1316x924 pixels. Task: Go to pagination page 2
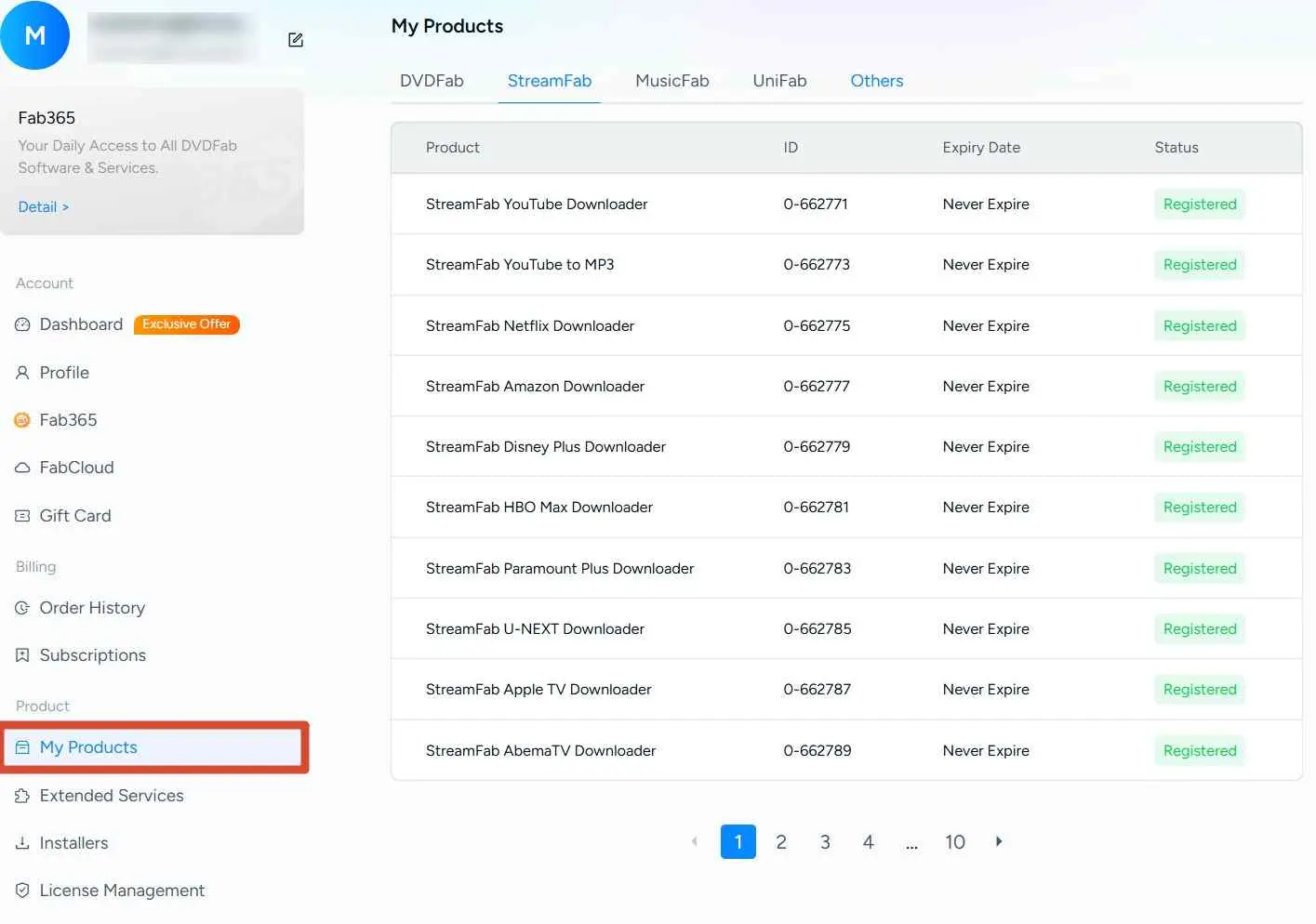781,841
